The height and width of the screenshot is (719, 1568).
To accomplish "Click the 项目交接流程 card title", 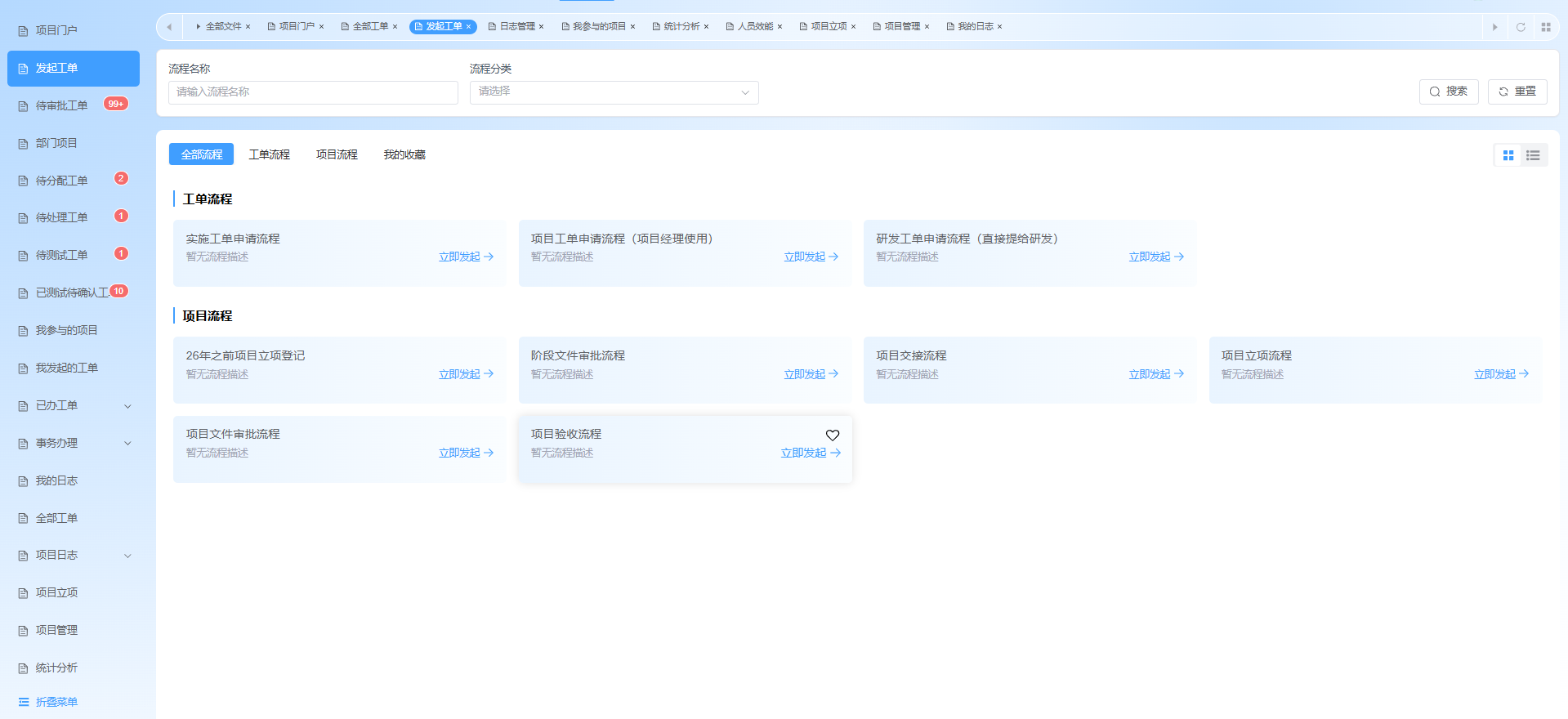I will 911,355.
